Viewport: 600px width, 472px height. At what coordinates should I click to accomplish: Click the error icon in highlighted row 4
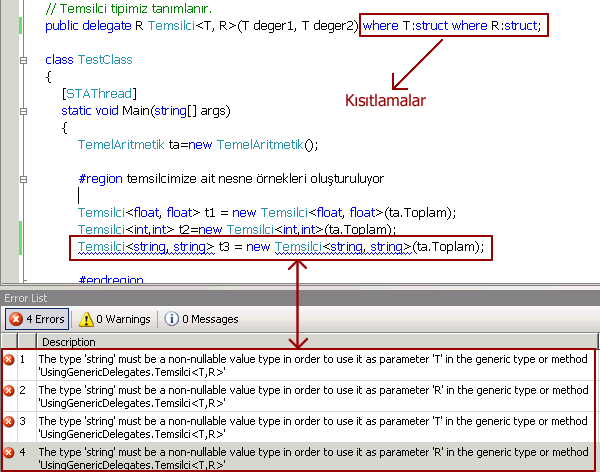8,452
